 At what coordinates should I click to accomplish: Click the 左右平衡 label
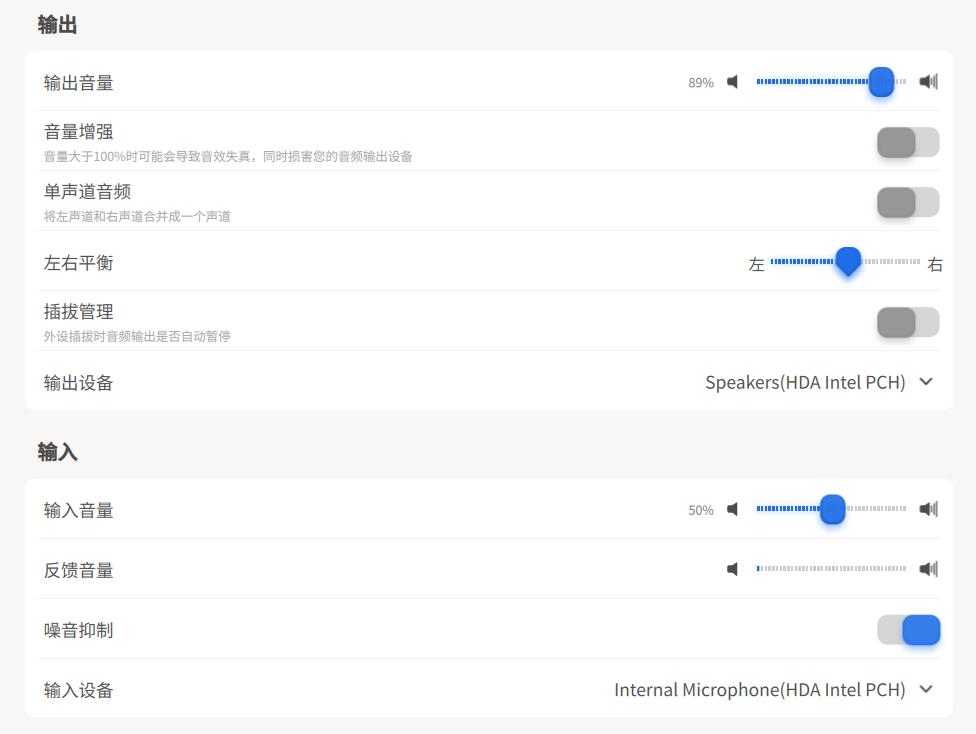click(78, 263)
